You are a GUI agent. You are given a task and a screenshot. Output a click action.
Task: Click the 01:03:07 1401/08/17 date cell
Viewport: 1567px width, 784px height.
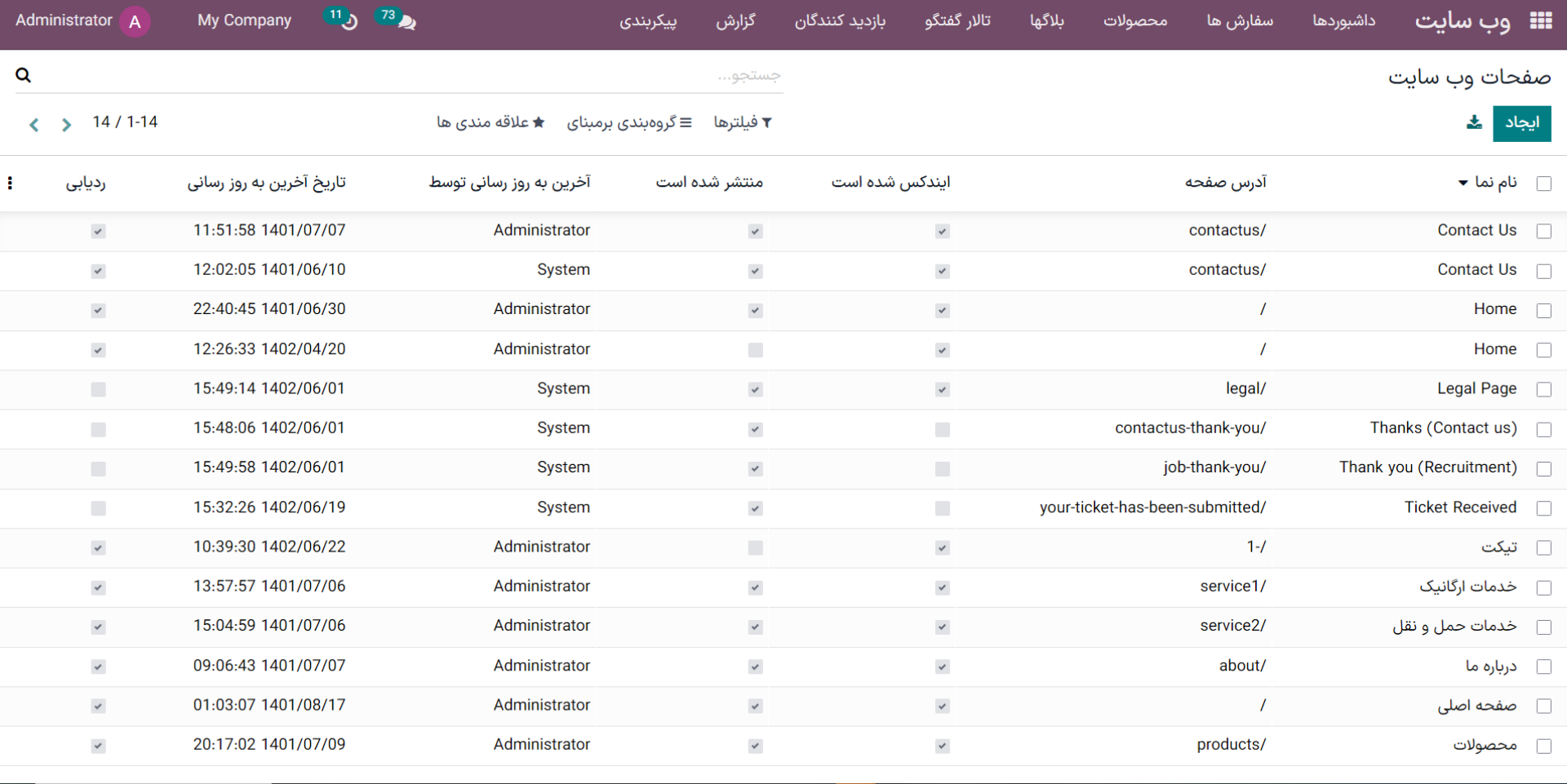269,705
